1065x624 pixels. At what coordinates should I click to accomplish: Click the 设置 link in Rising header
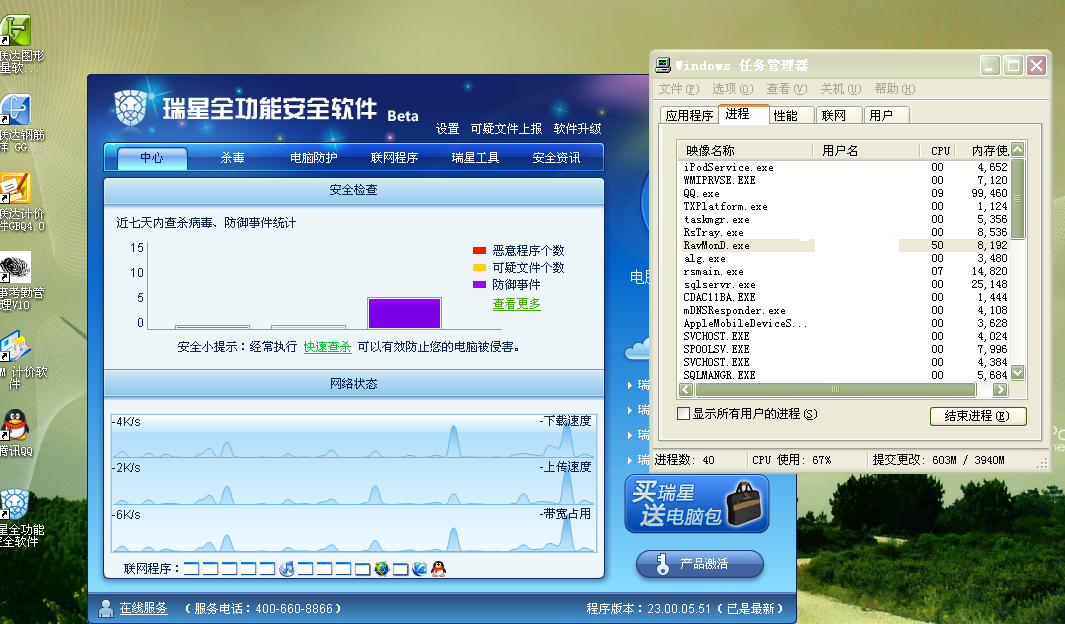[447, 128]
